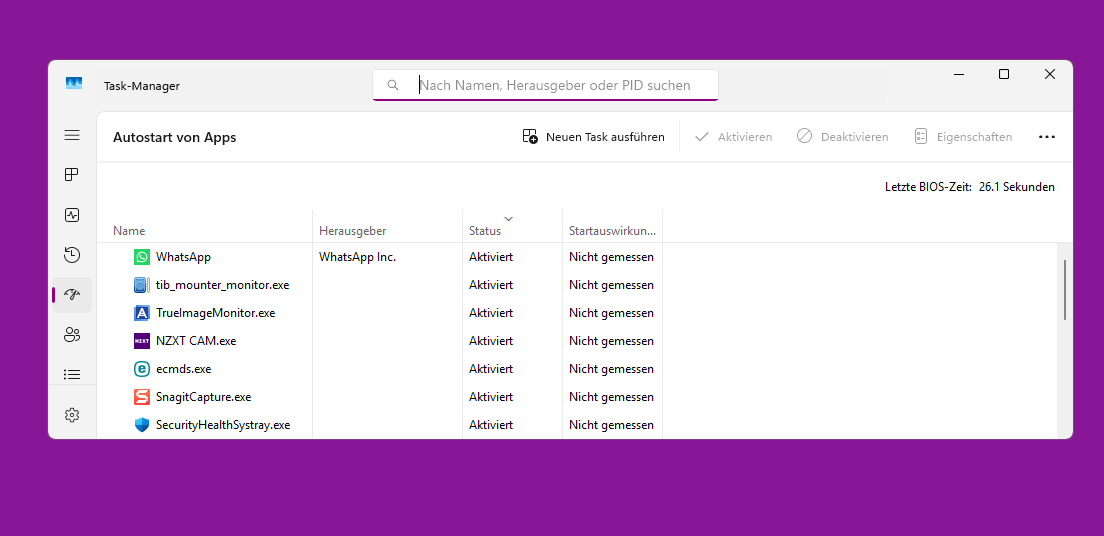Open the hamburger navigation menu
The height and width of the screenshot is (536, 1104).
click(72, 135)
